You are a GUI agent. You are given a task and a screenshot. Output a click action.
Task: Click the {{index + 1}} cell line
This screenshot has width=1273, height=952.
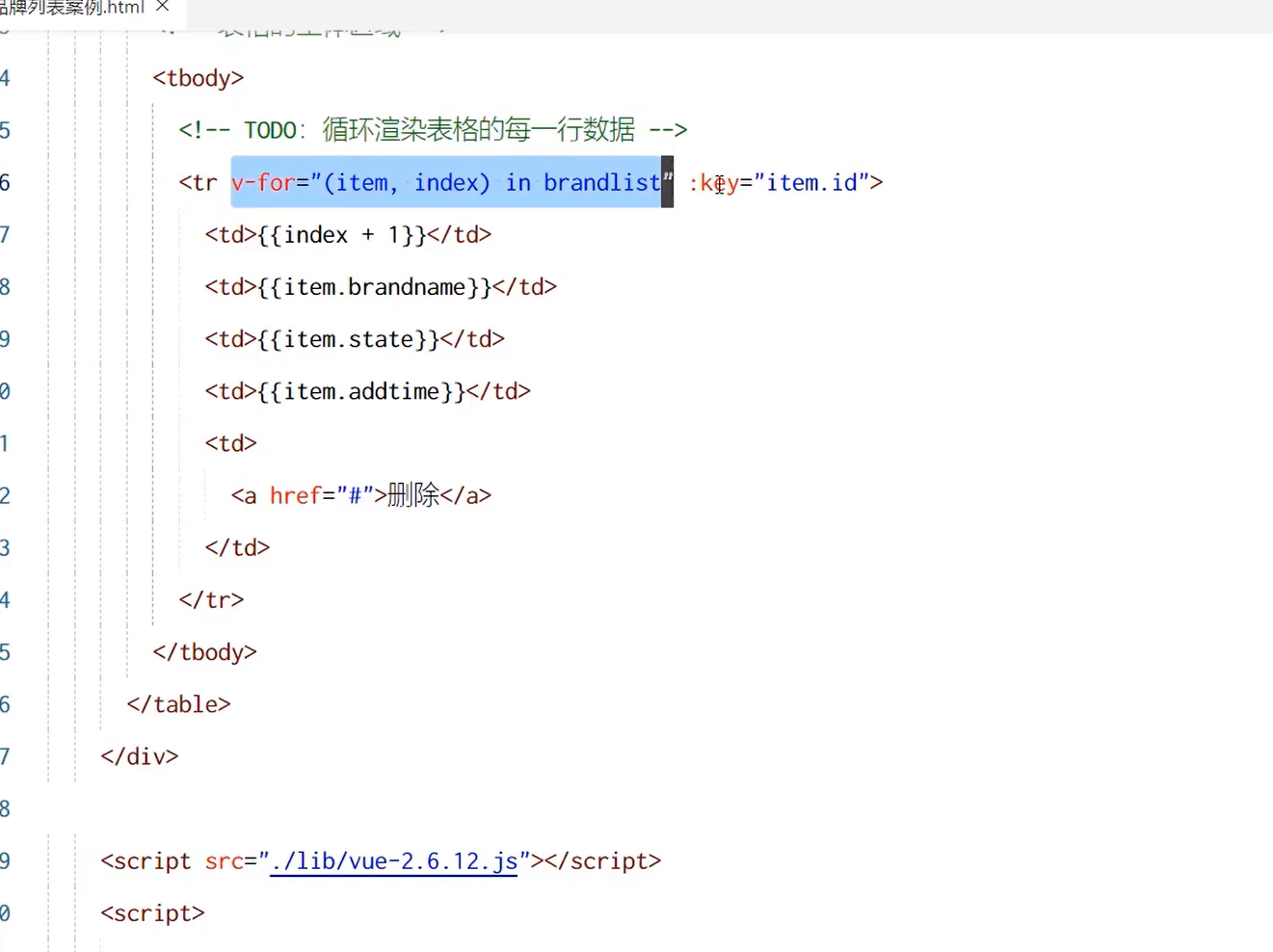(x=348, y=234)
